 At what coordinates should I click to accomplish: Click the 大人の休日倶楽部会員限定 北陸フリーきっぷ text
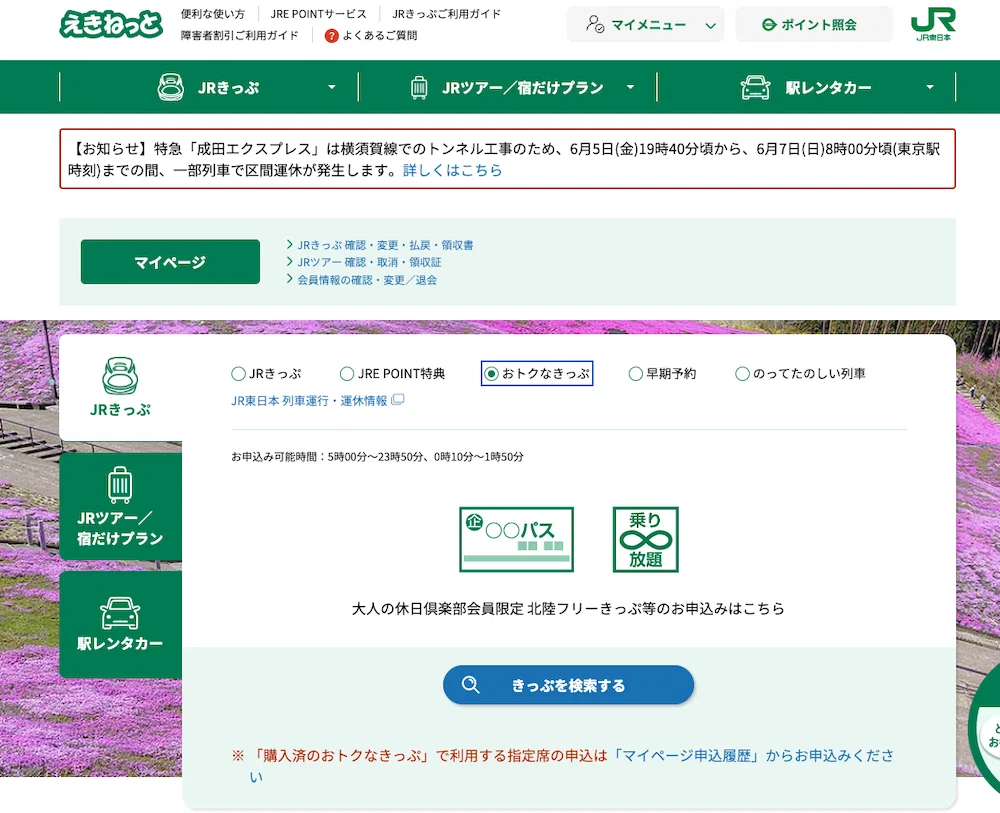pos(568,609)
